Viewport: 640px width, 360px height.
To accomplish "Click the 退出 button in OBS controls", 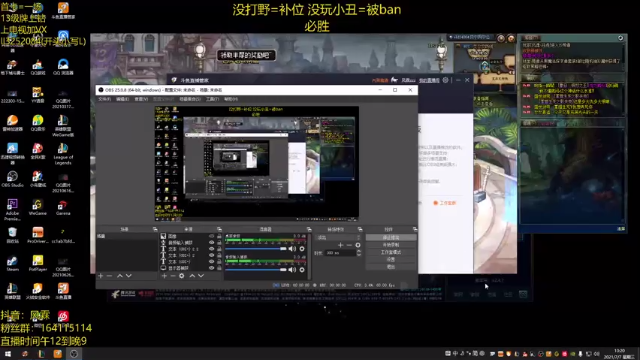I will click(391, 267).
